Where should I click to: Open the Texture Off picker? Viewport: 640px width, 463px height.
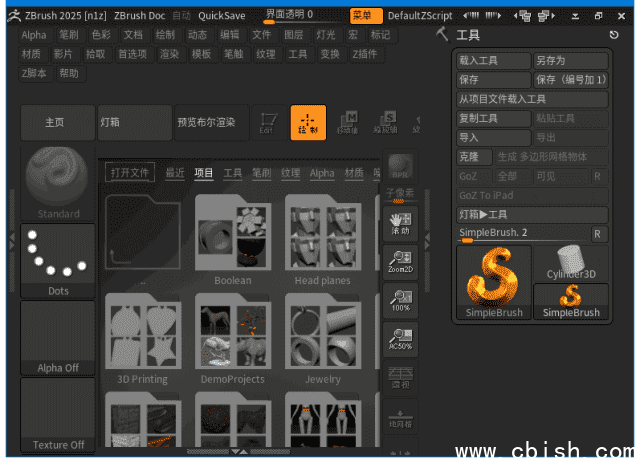pyautogui.click(x=58, y=414)
